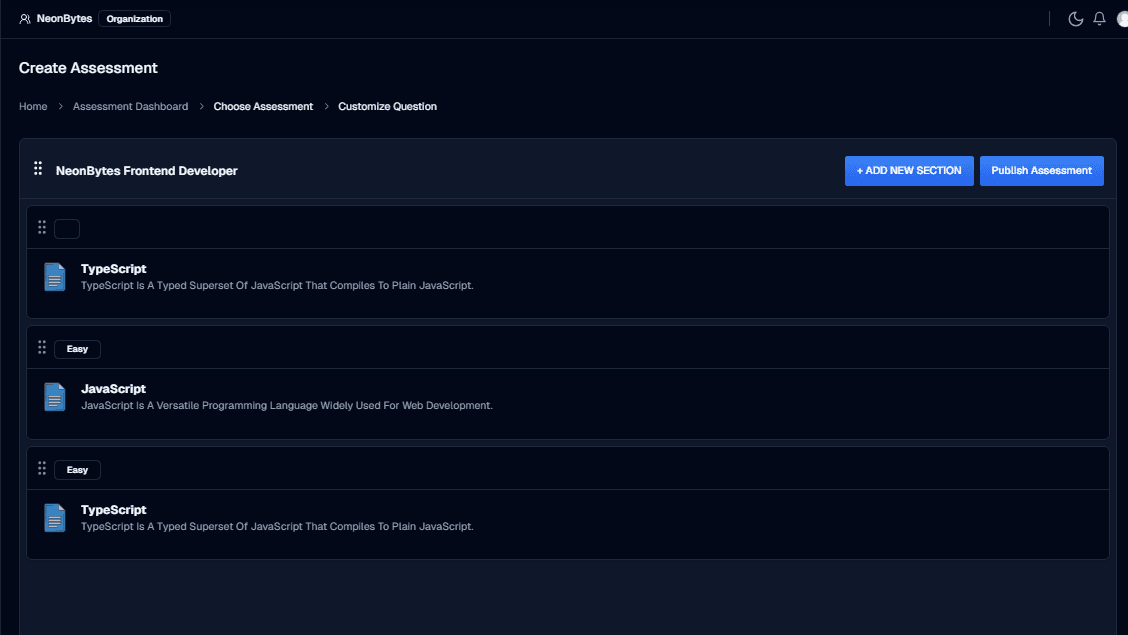
Task: Click Easy badge above last TypeScript
Action: 78,470
